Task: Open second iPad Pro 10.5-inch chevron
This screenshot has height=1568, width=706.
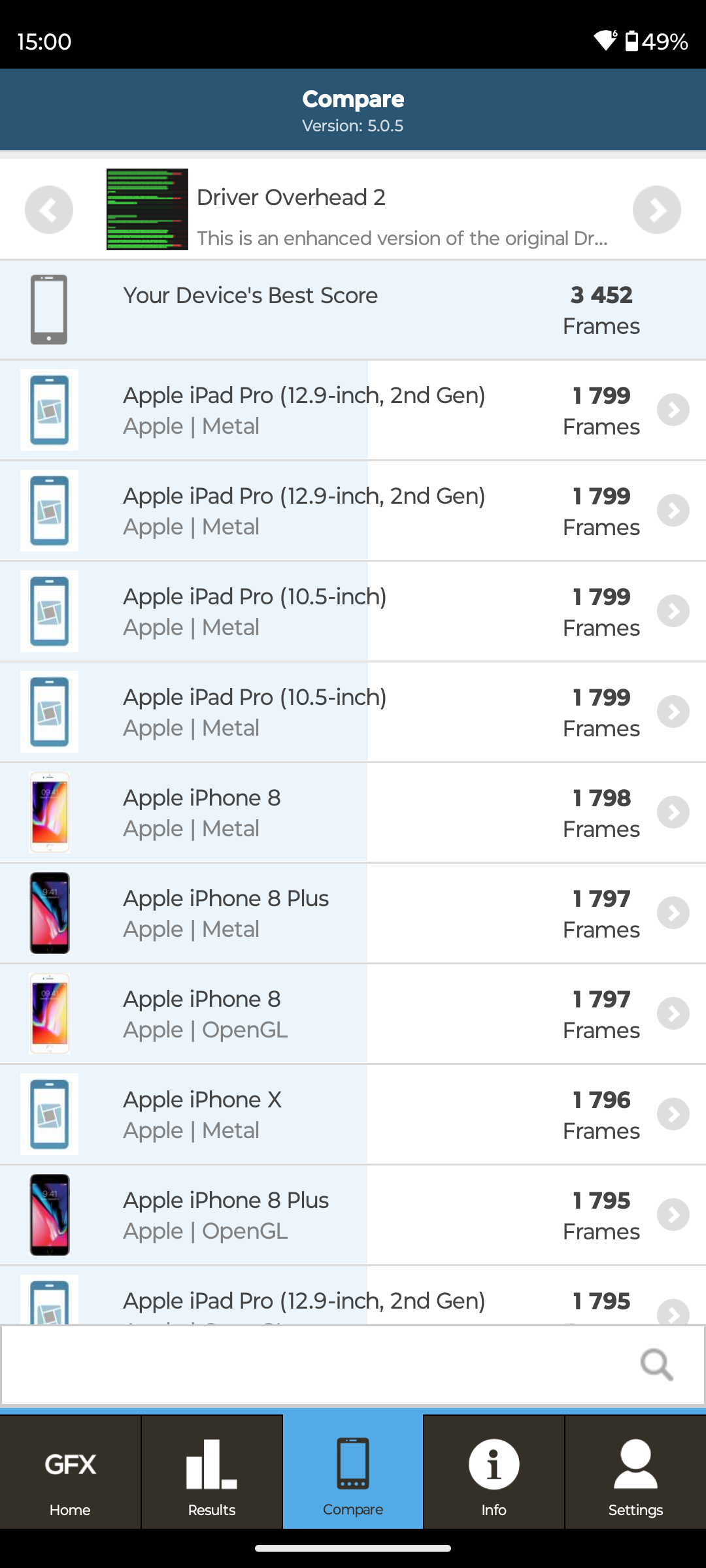Action: 673,711
